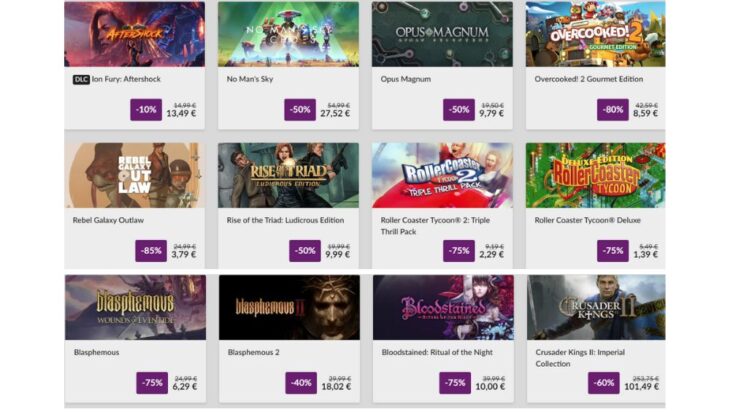The width and height of the screenshot is (730, 412).
Task: Click the 10,00 € price for Bloodstained
Action: [x=490, y=387]
